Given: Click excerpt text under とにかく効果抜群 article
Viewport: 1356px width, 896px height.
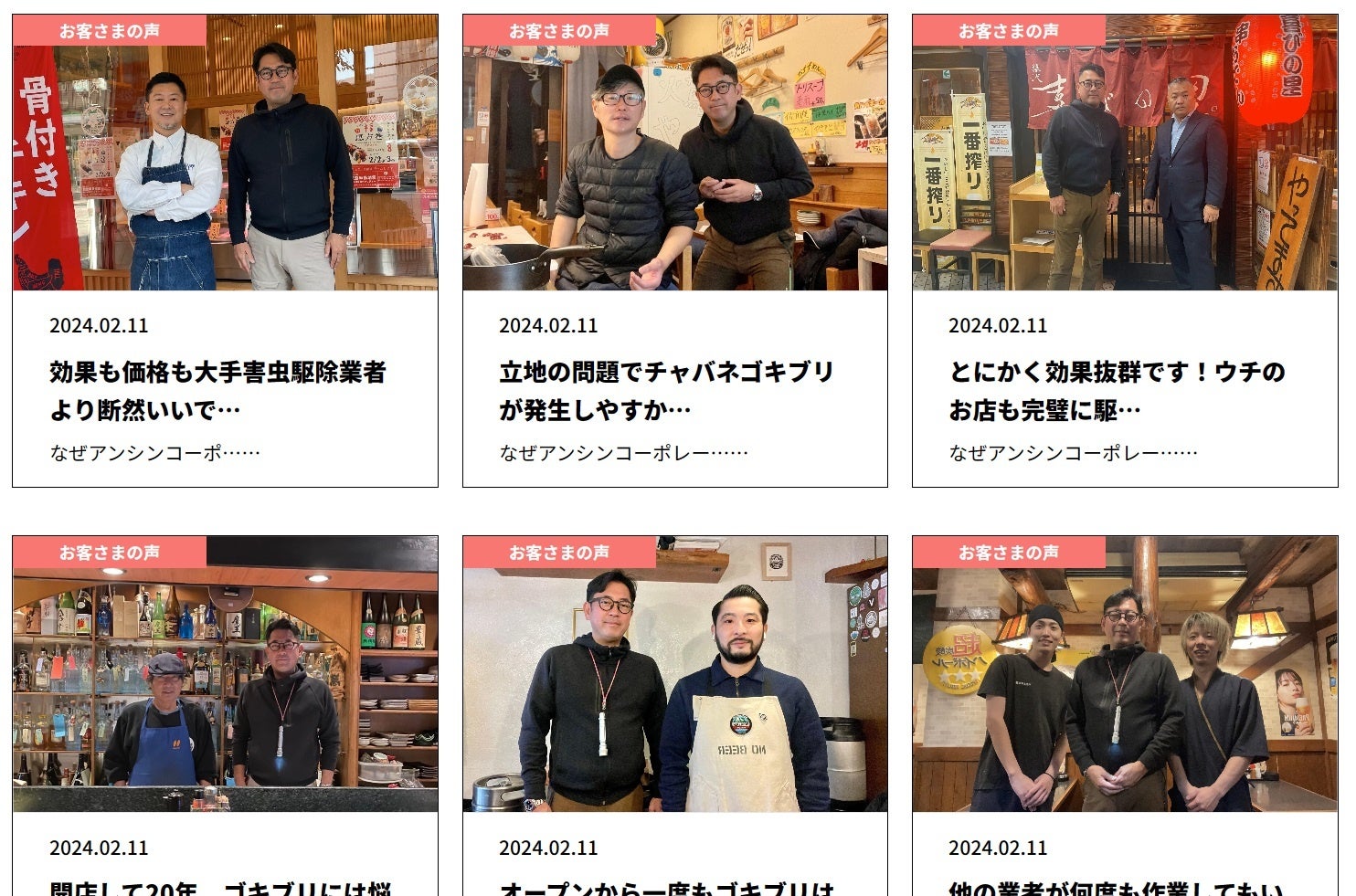Looking at the screenshot, I should [x=1073, y=452].
